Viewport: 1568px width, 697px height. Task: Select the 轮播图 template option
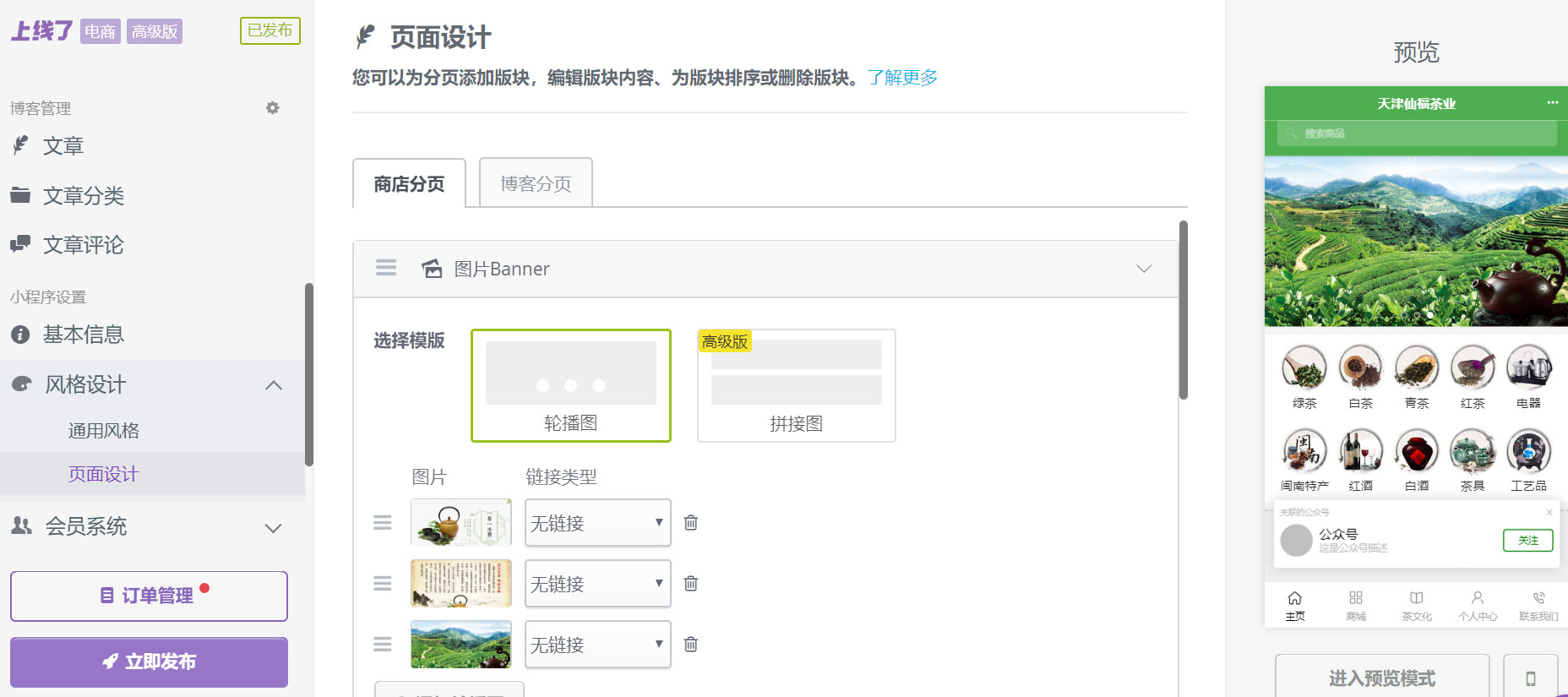pyautogui.click(x=571, y=385)
